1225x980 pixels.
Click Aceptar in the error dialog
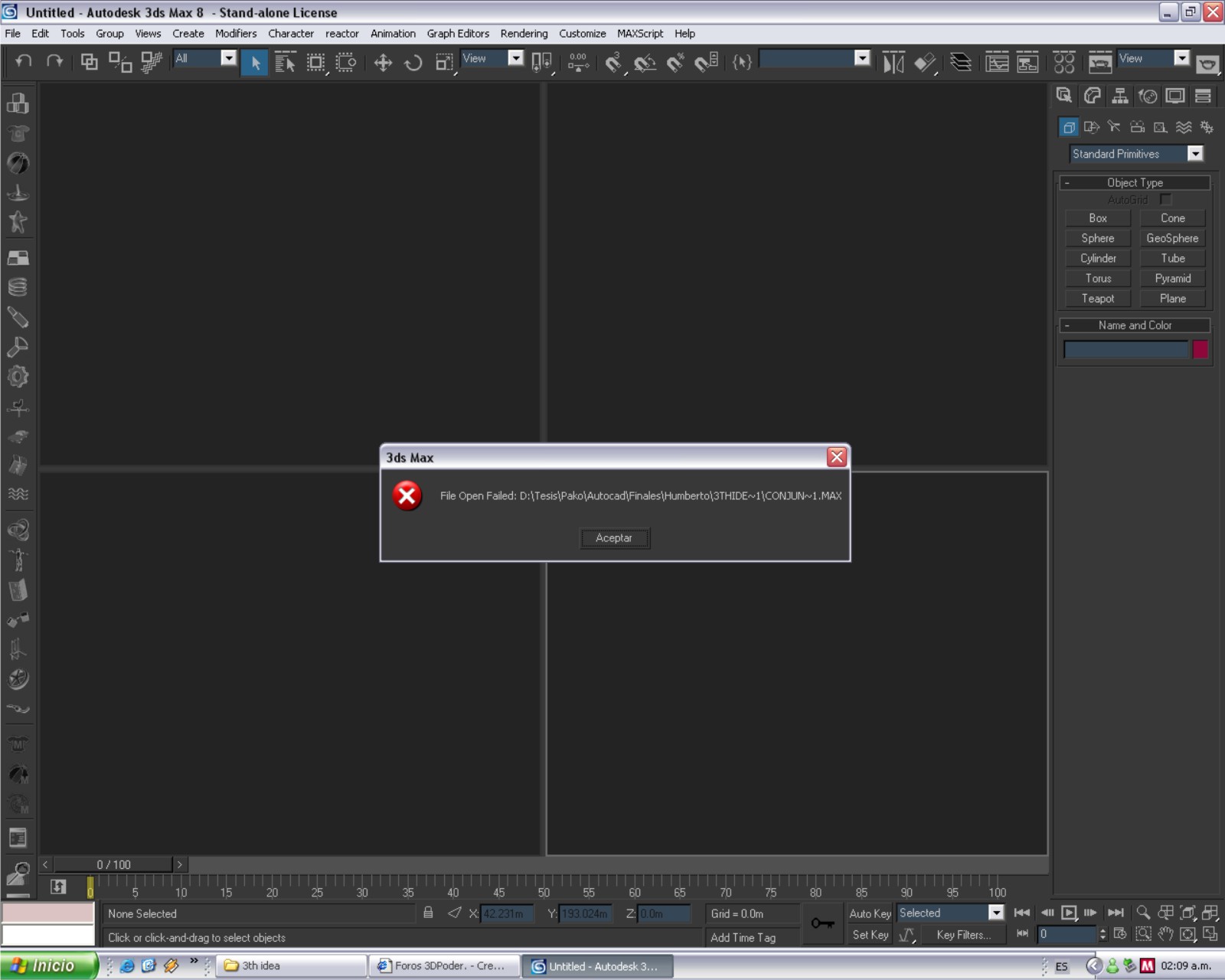point(615,538)
